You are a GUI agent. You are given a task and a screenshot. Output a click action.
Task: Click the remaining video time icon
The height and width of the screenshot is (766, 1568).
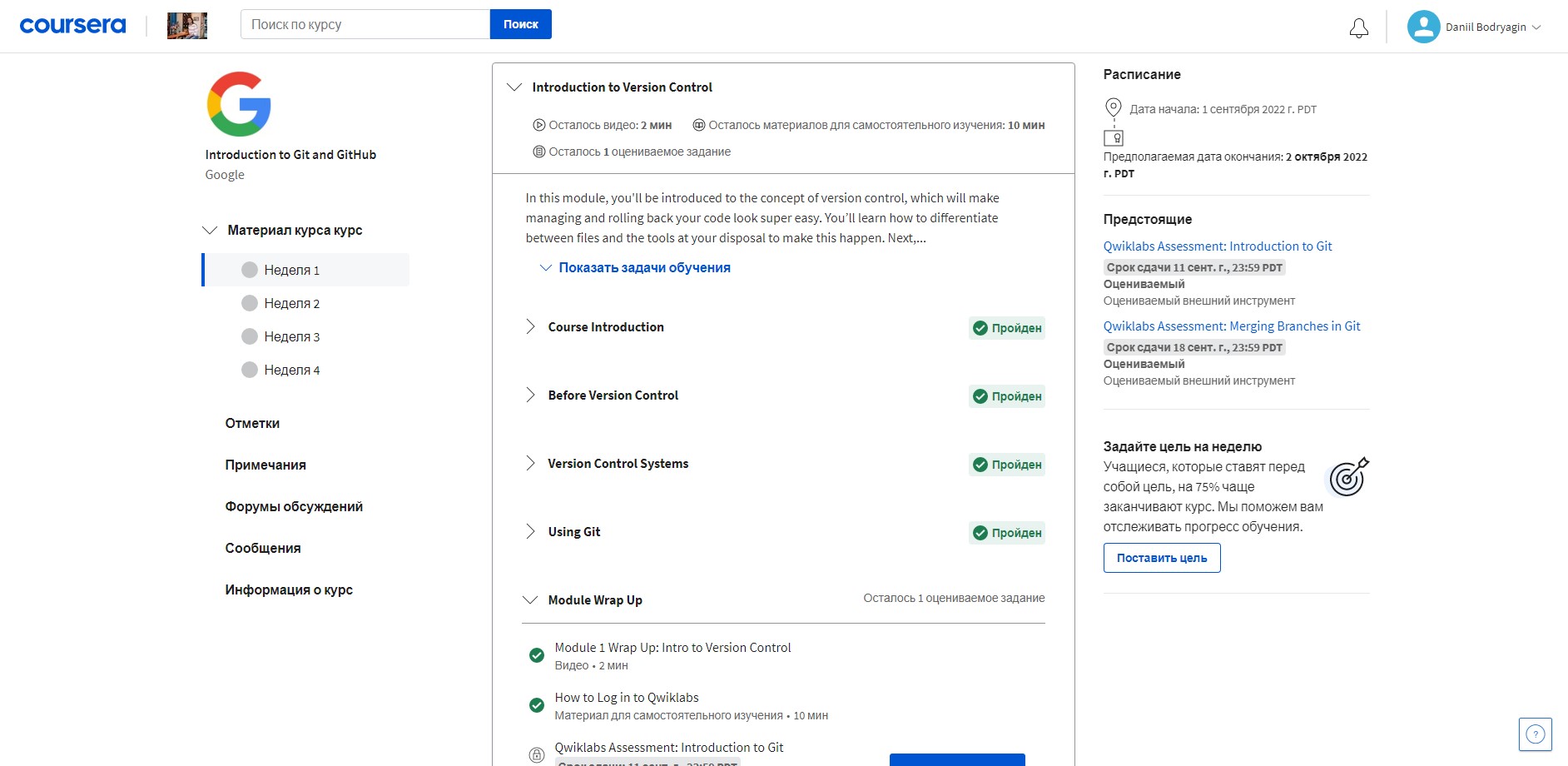[539, 126]
